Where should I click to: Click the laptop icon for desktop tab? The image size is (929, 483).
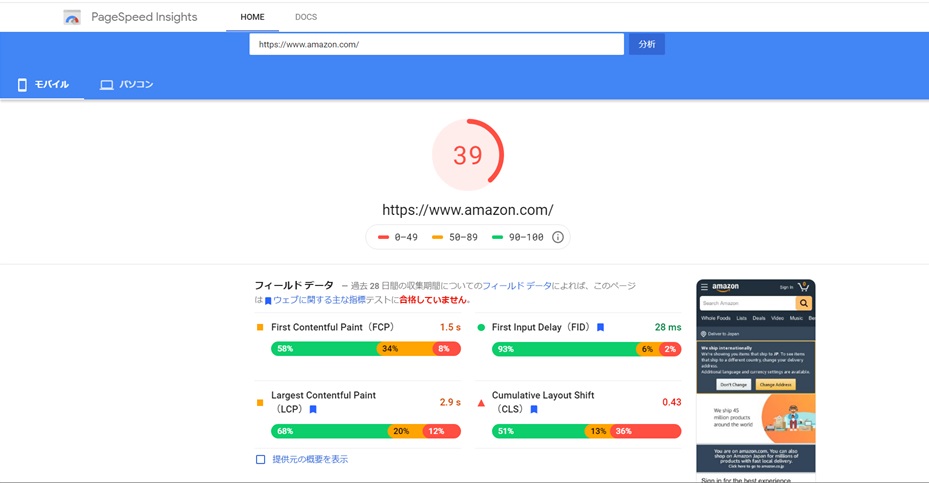point(106,85)
